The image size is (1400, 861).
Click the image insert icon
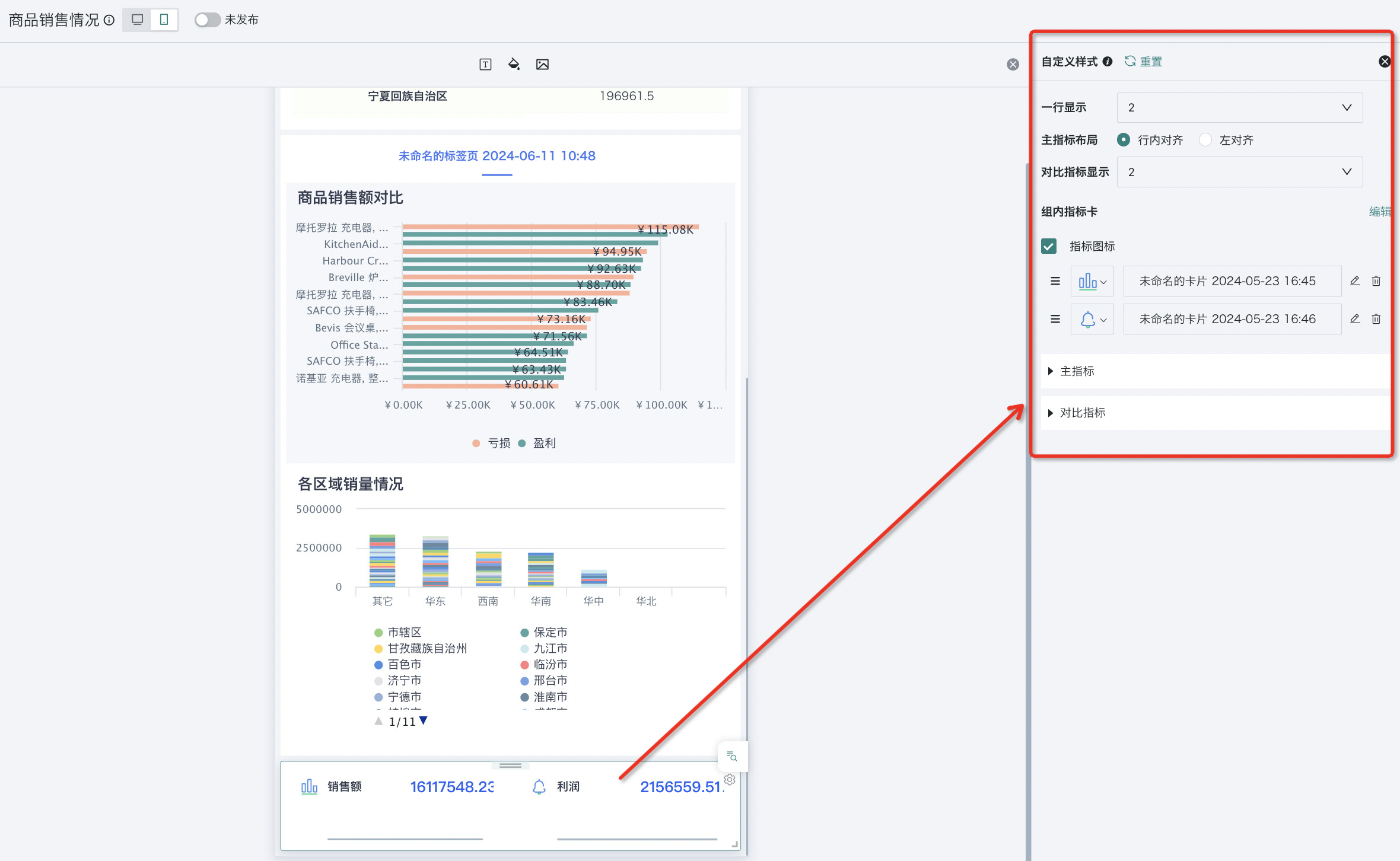pos(542,64)
